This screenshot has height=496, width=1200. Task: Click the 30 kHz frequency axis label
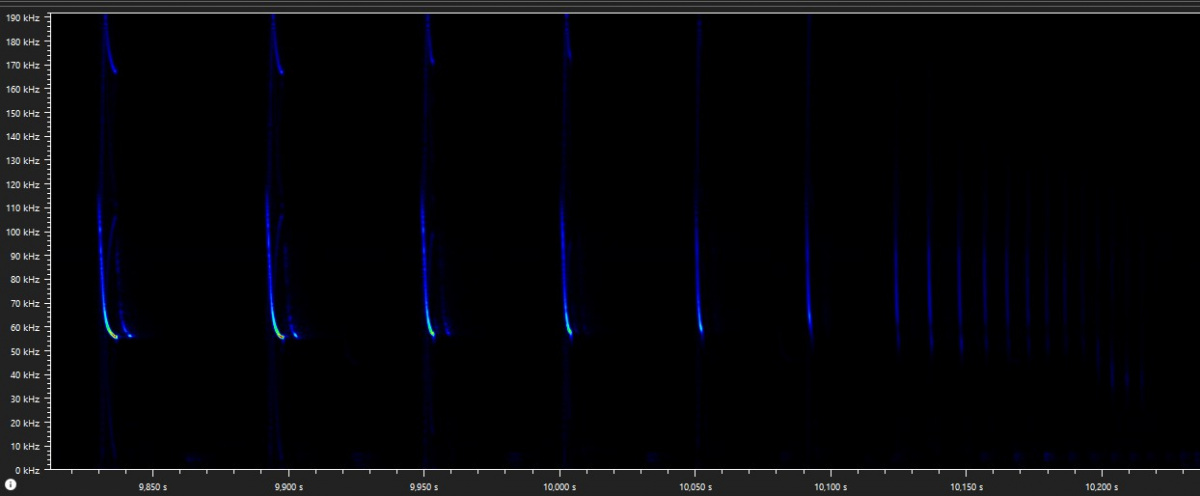pos(24,399)
